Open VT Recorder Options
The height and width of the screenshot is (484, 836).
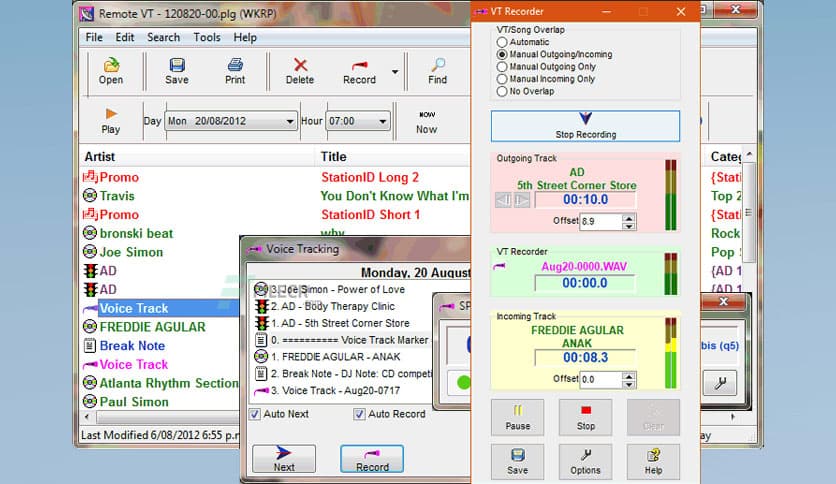point(585,462)
